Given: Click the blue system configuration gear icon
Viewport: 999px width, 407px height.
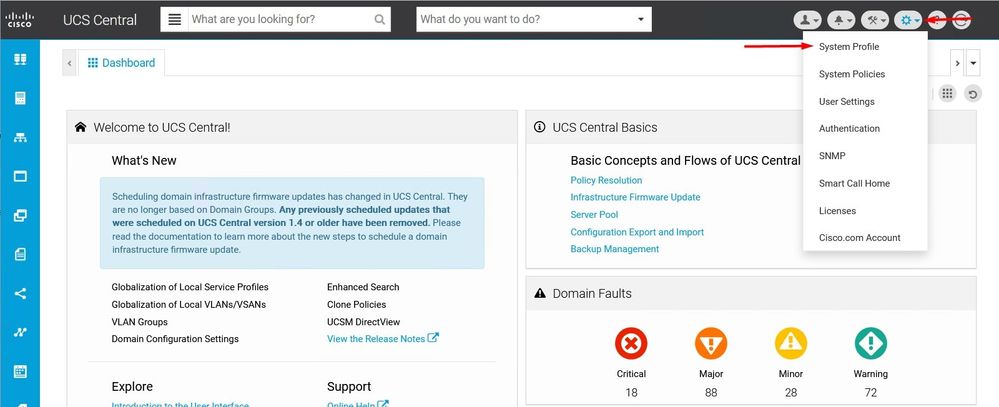Looking at the screenshot, I should click(909, 20).
